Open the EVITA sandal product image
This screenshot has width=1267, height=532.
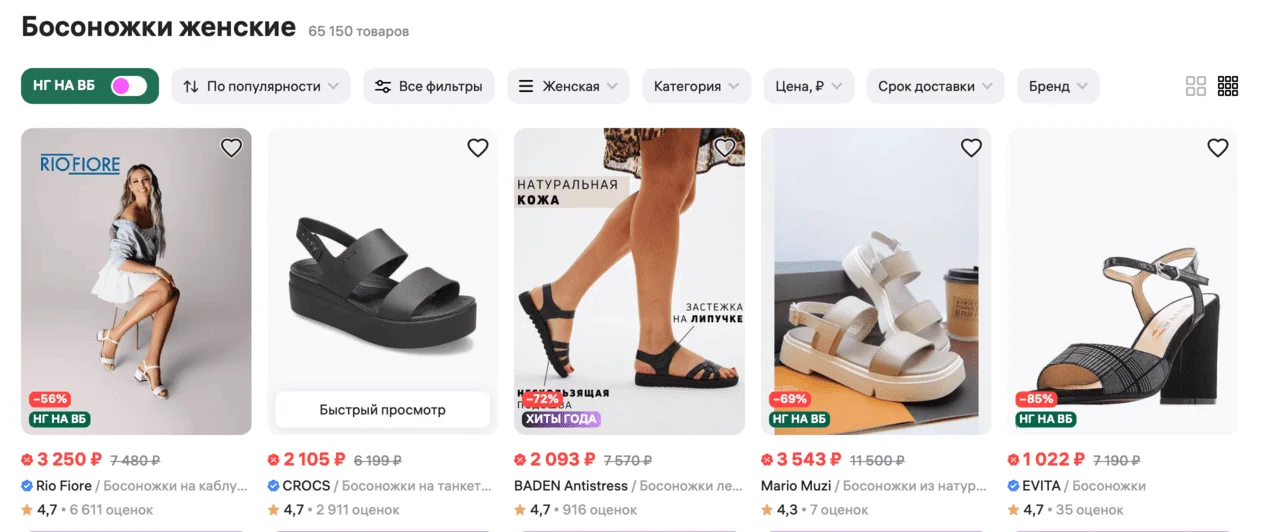[x=1122, y=280]
